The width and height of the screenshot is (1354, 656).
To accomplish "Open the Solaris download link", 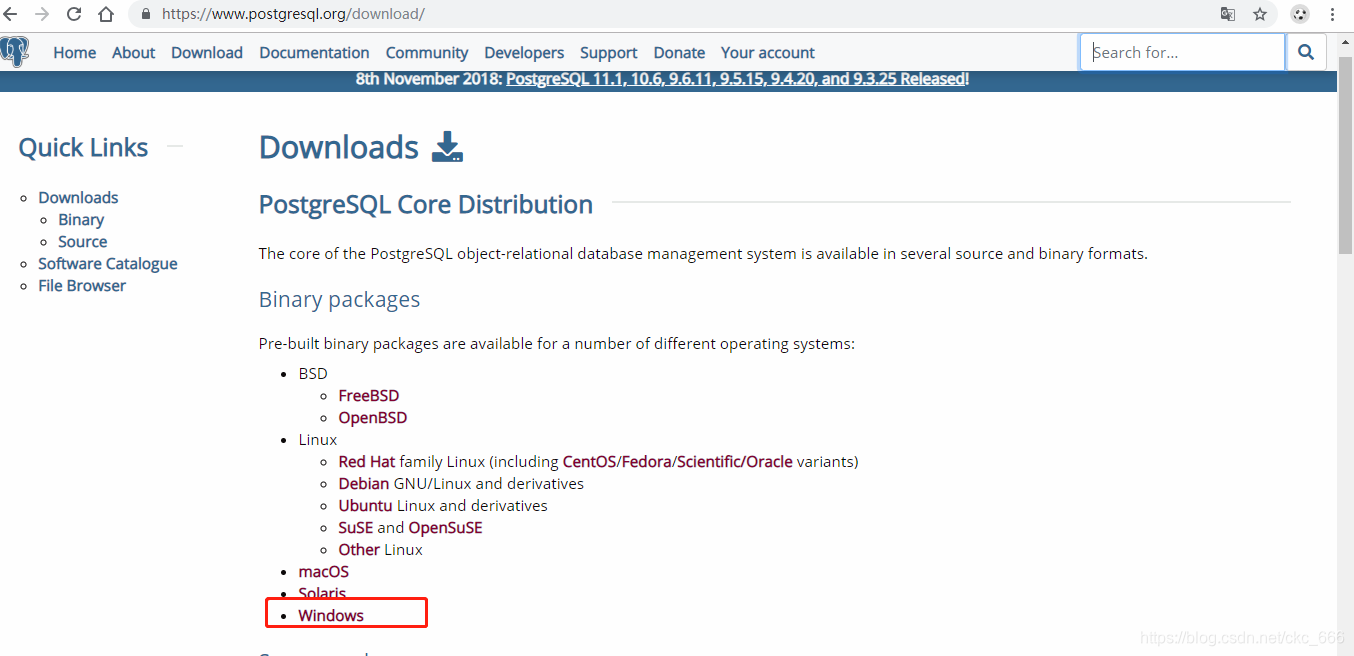I will point(322,594).
